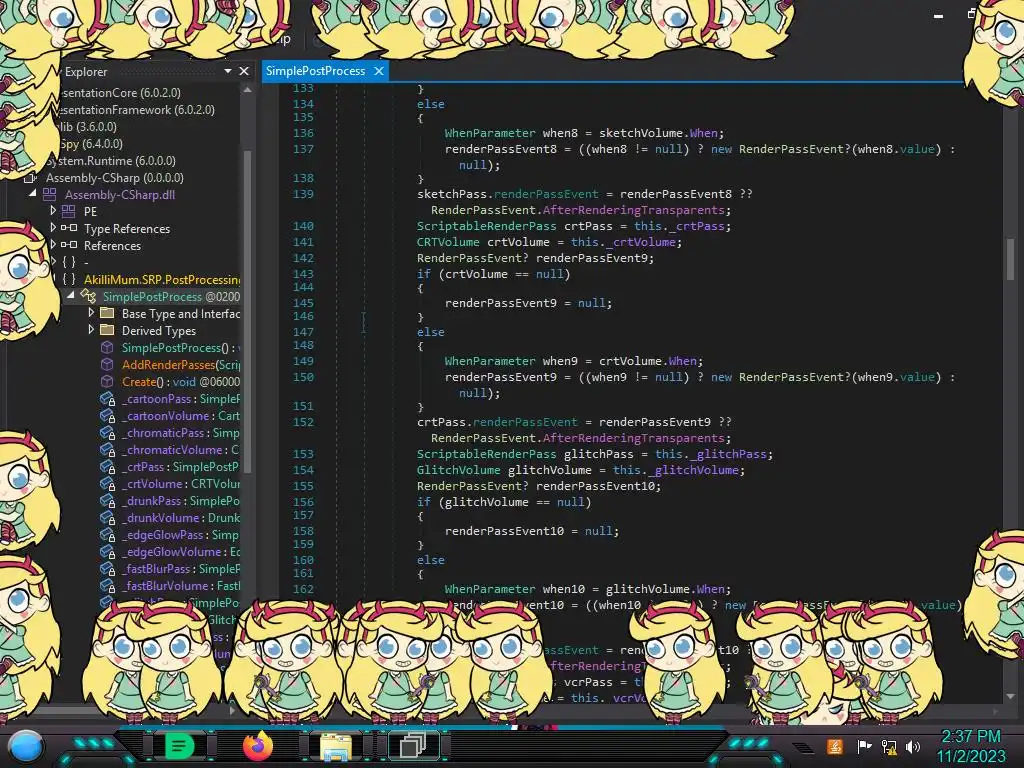Collapse the Assembly-CSharp.dll tree node

coord(32,194)
